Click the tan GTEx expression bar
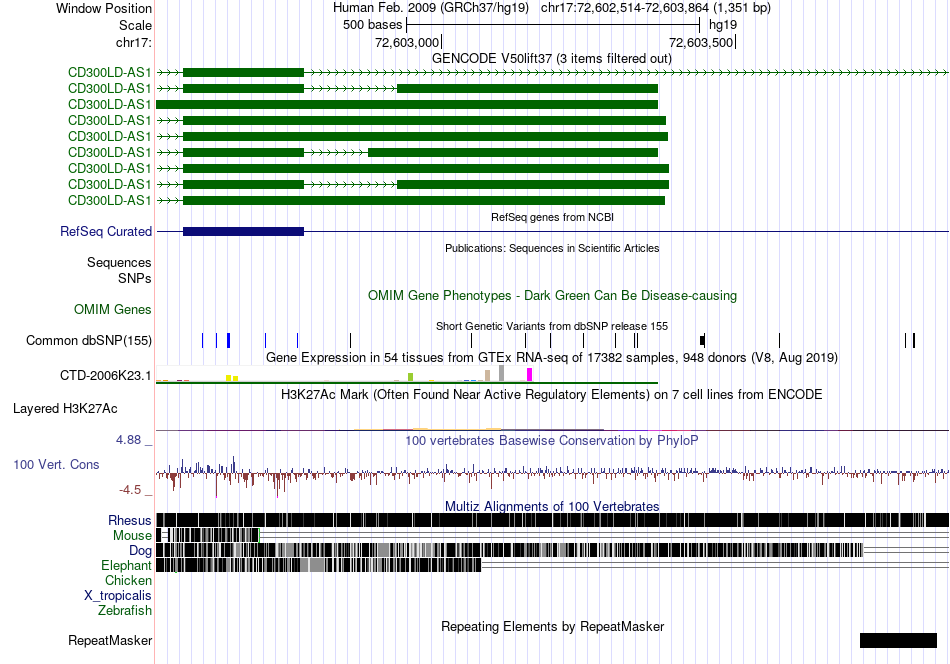Screen dimensions: 950x664 487,376
